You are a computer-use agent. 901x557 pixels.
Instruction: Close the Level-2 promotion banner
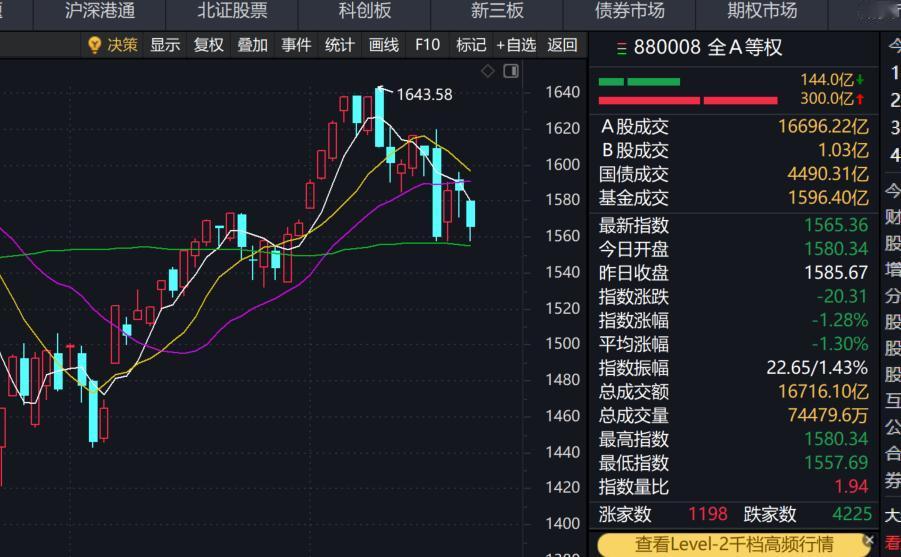click(869, 540)
